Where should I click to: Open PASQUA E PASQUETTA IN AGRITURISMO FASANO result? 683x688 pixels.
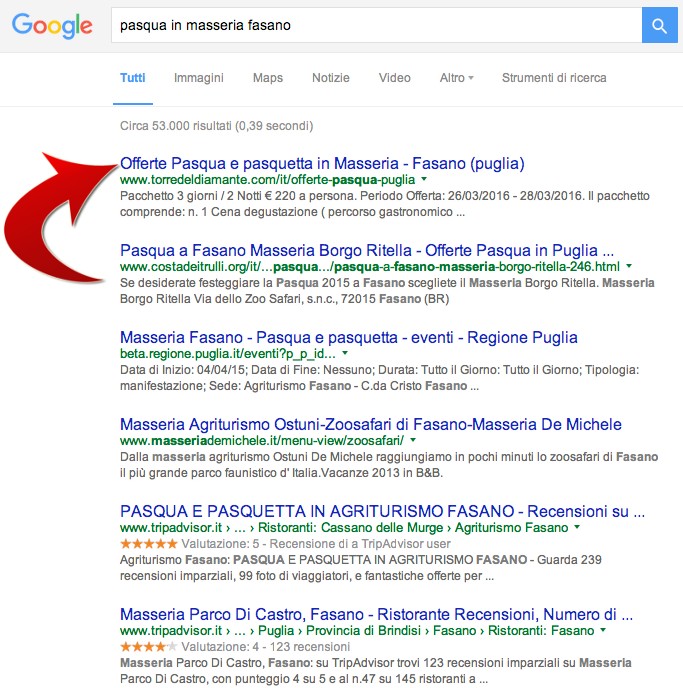pos(383,511)
